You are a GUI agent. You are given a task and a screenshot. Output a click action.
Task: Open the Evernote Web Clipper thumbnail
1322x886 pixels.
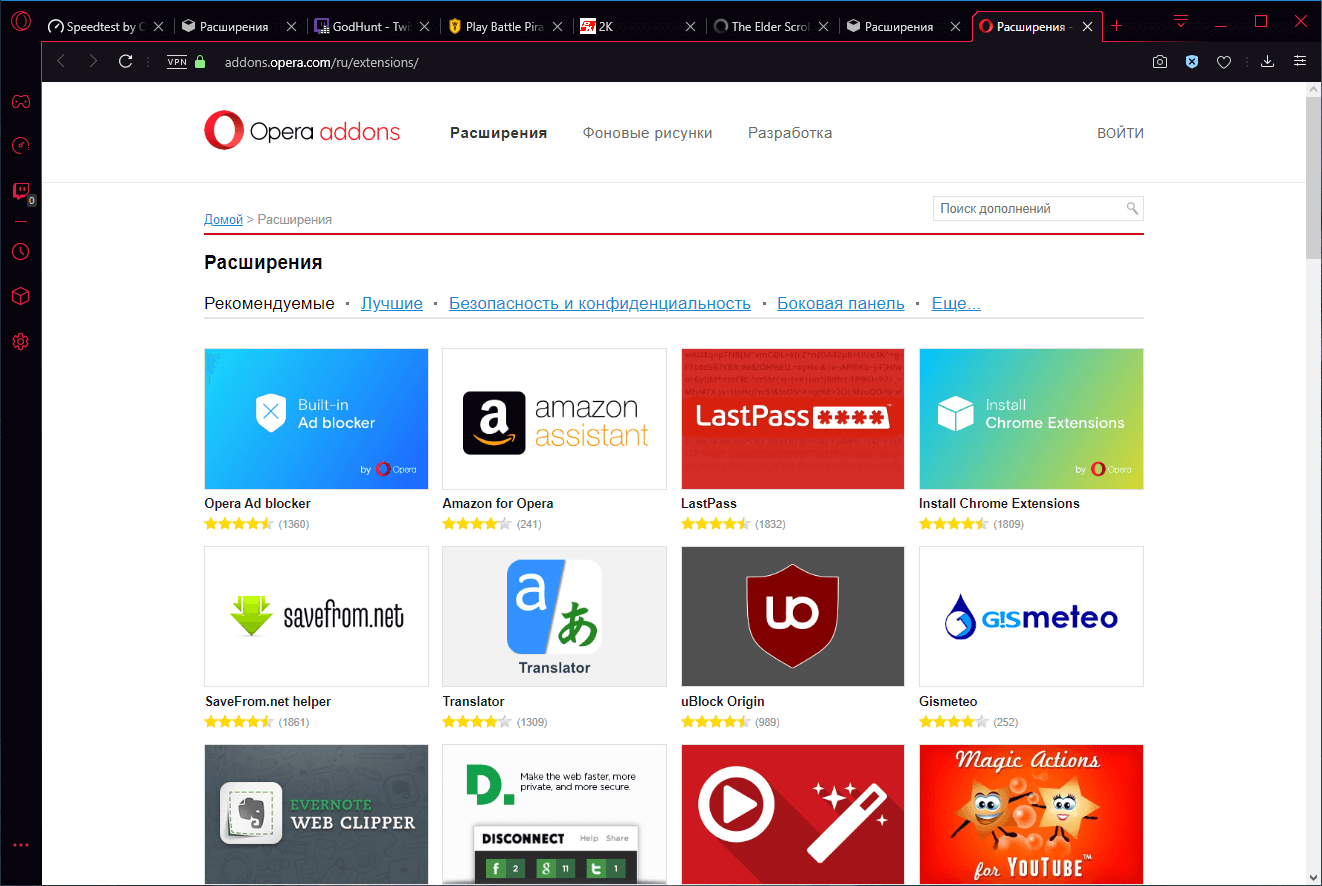click(316, 814)
